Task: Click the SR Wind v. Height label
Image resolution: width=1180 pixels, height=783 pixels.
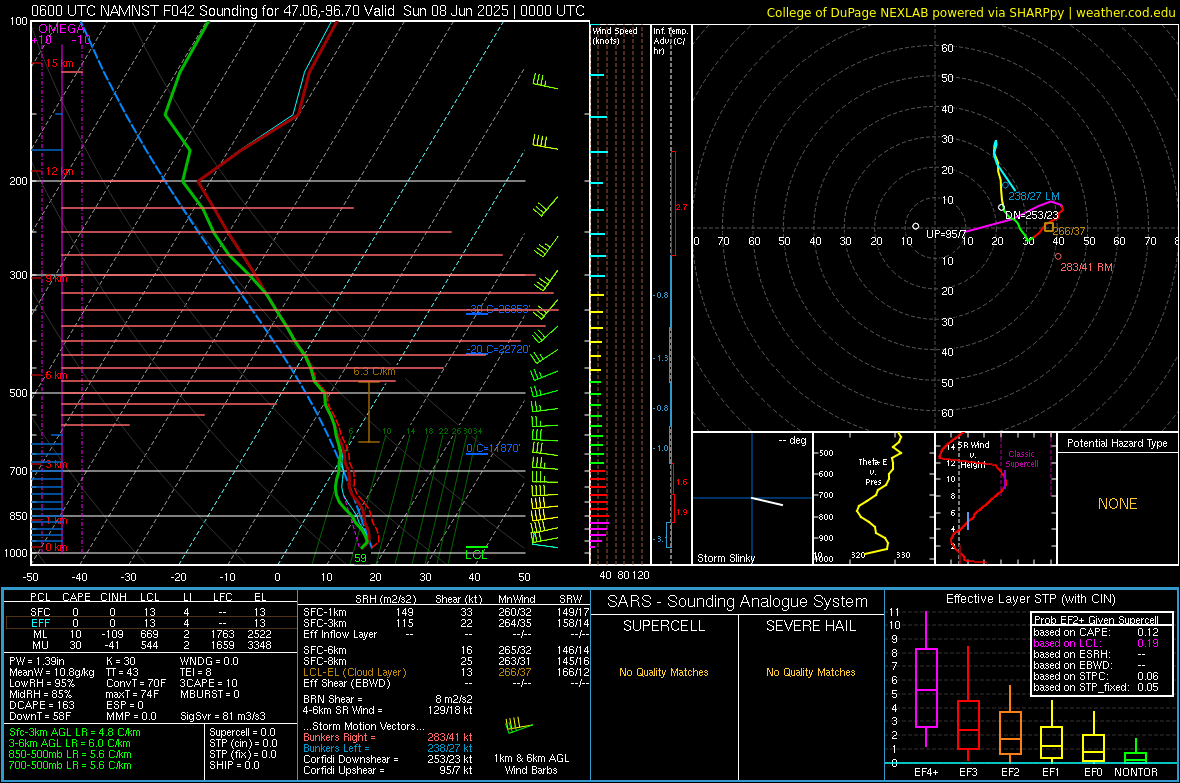Action: click(973, 455)
